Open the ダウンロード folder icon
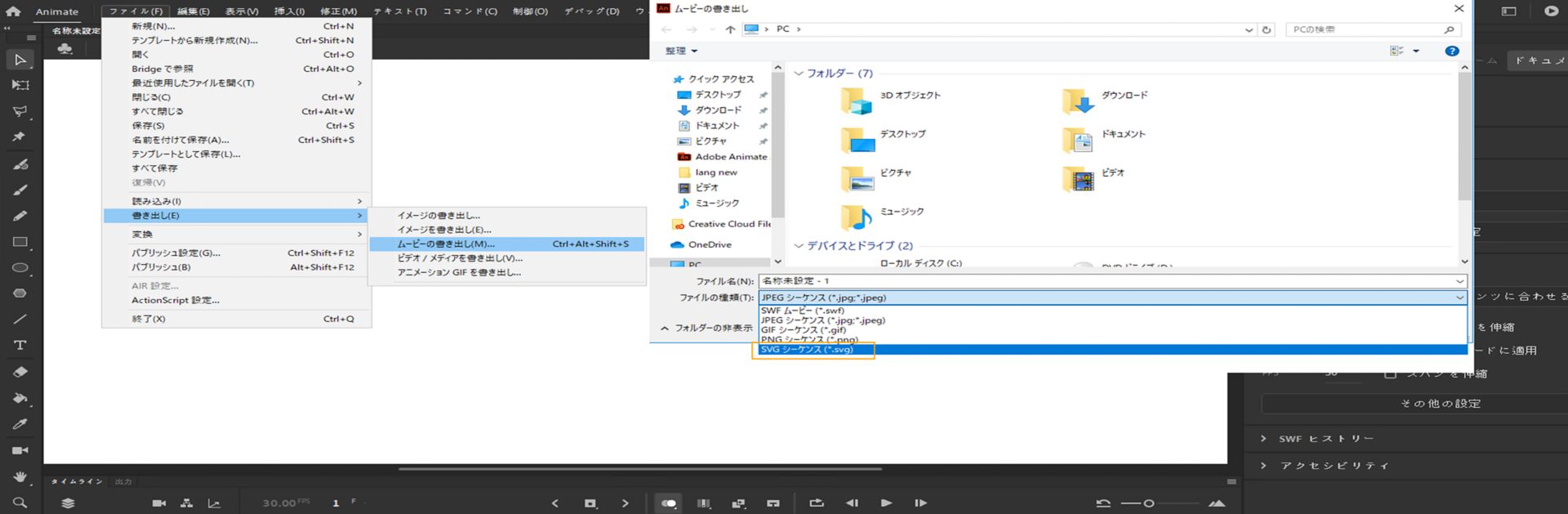The height and width of the screenshot is (514, 1568). [1078, 101]
